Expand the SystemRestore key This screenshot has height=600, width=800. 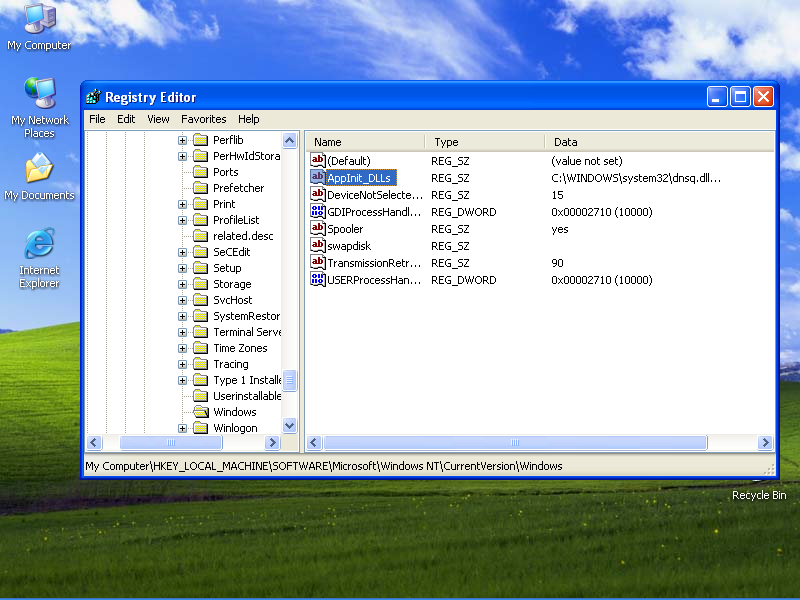click(x=182, y=316)
